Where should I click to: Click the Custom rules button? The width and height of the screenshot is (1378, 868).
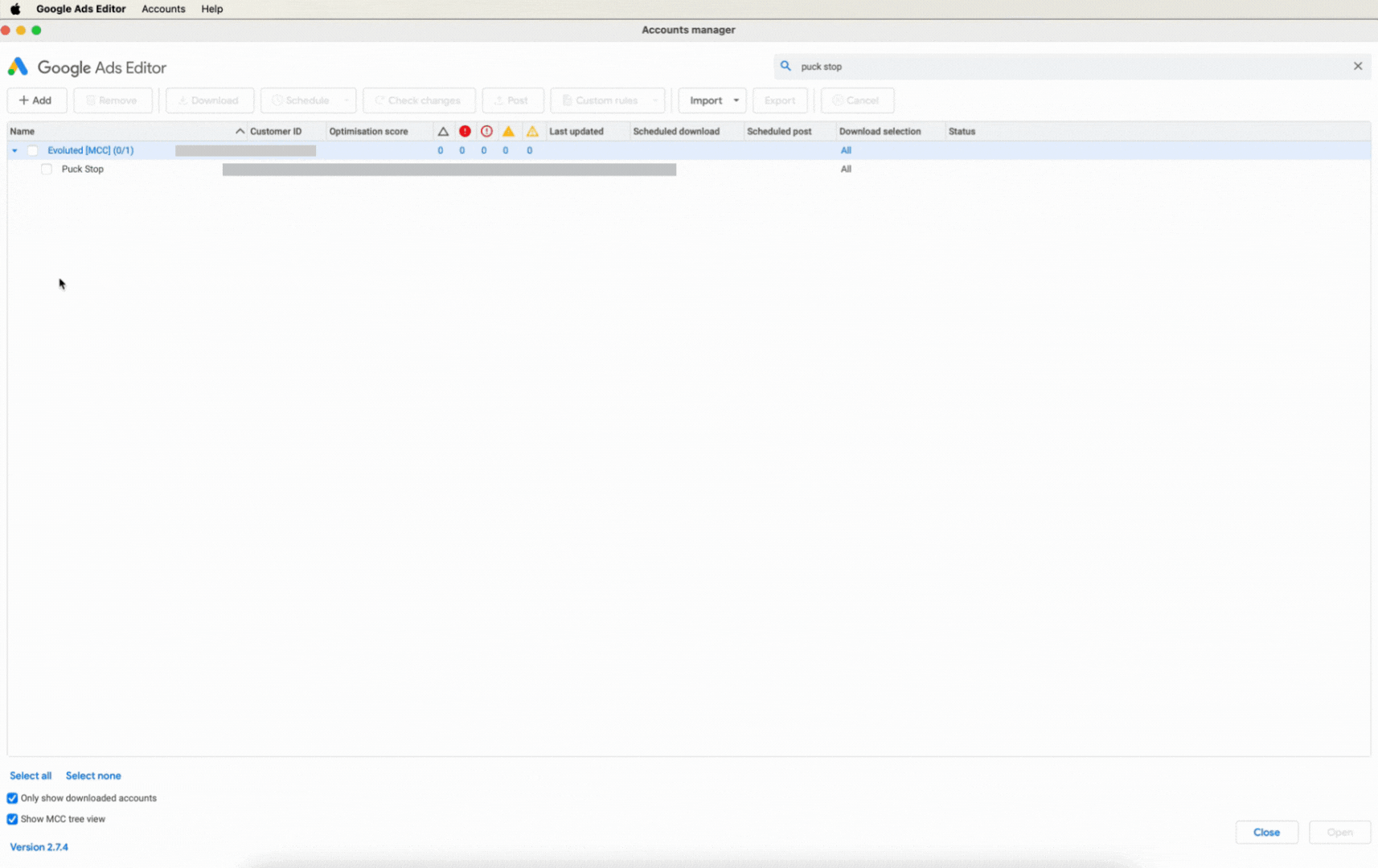[x=601, y=100]
